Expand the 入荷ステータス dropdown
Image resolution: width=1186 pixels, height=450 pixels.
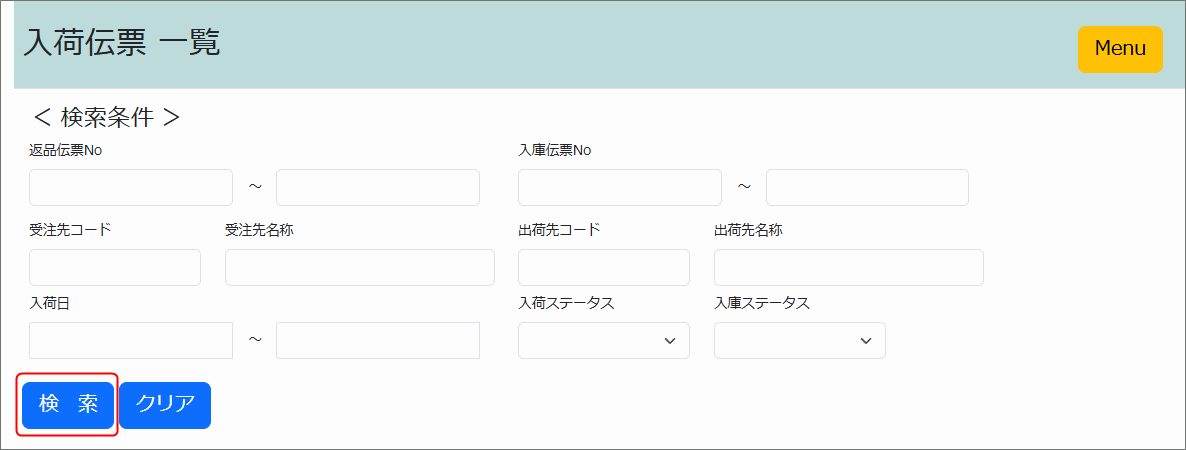coord(603,341)
